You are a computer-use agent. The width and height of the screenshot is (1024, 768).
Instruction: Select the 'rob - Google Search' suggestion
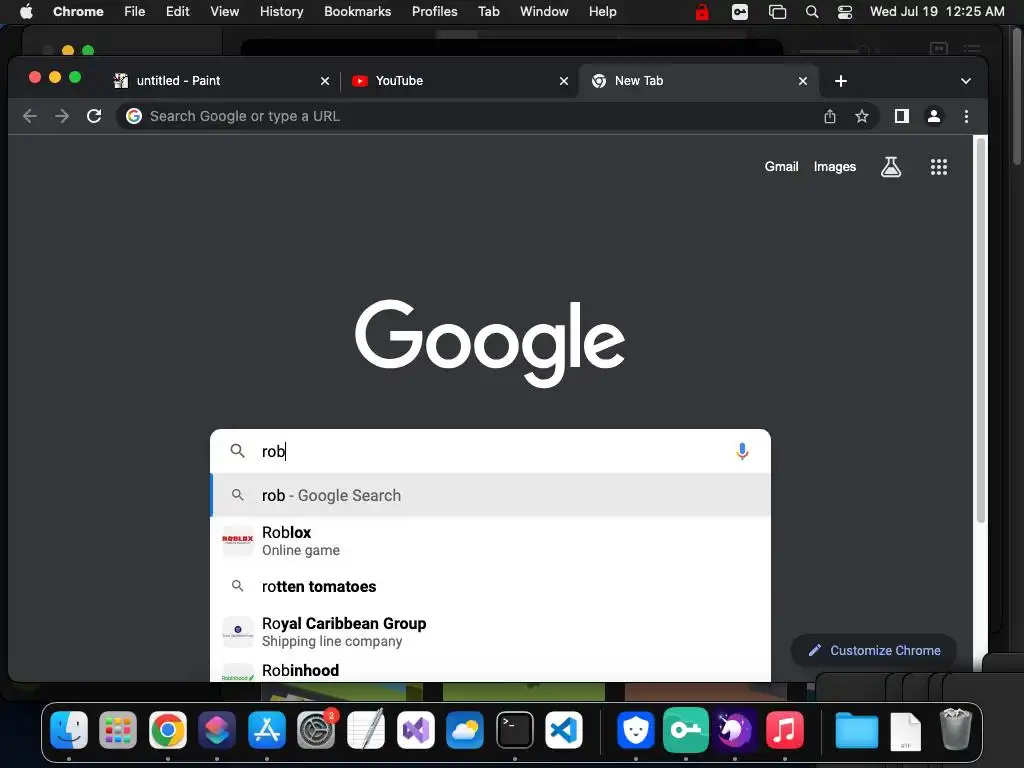(x=490, y=495)
